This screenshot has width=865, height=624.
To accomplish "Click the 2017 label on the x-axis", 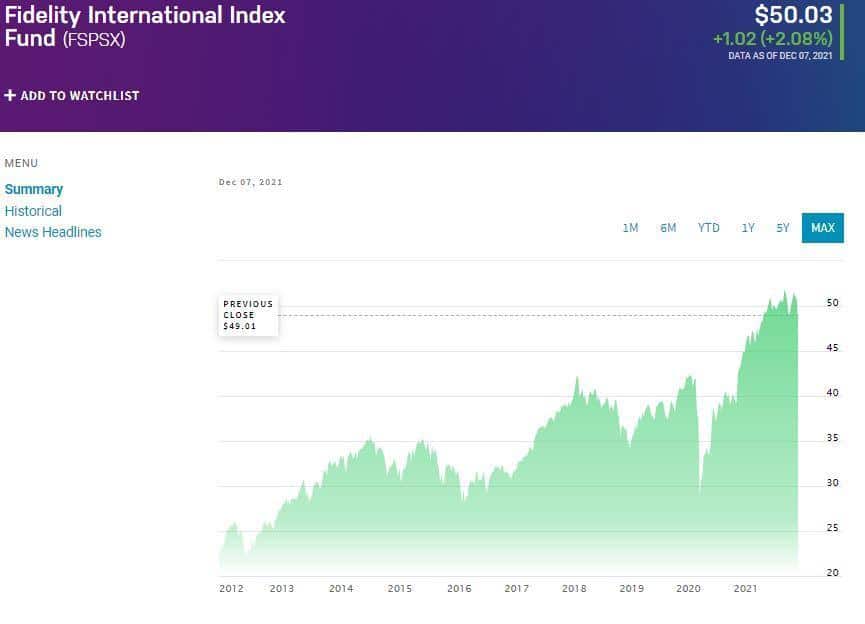I will pyautogui.click(x=516, y=589).
